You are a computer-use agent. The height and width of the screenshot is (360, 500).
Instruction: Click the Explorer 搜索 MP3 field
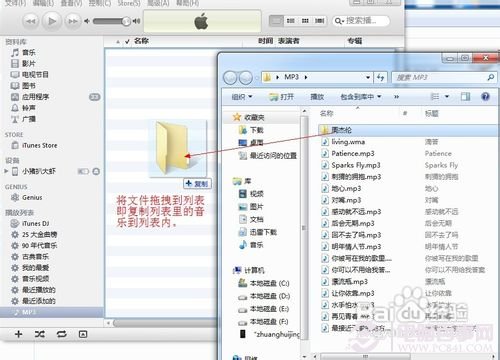[x=444, y=77]
